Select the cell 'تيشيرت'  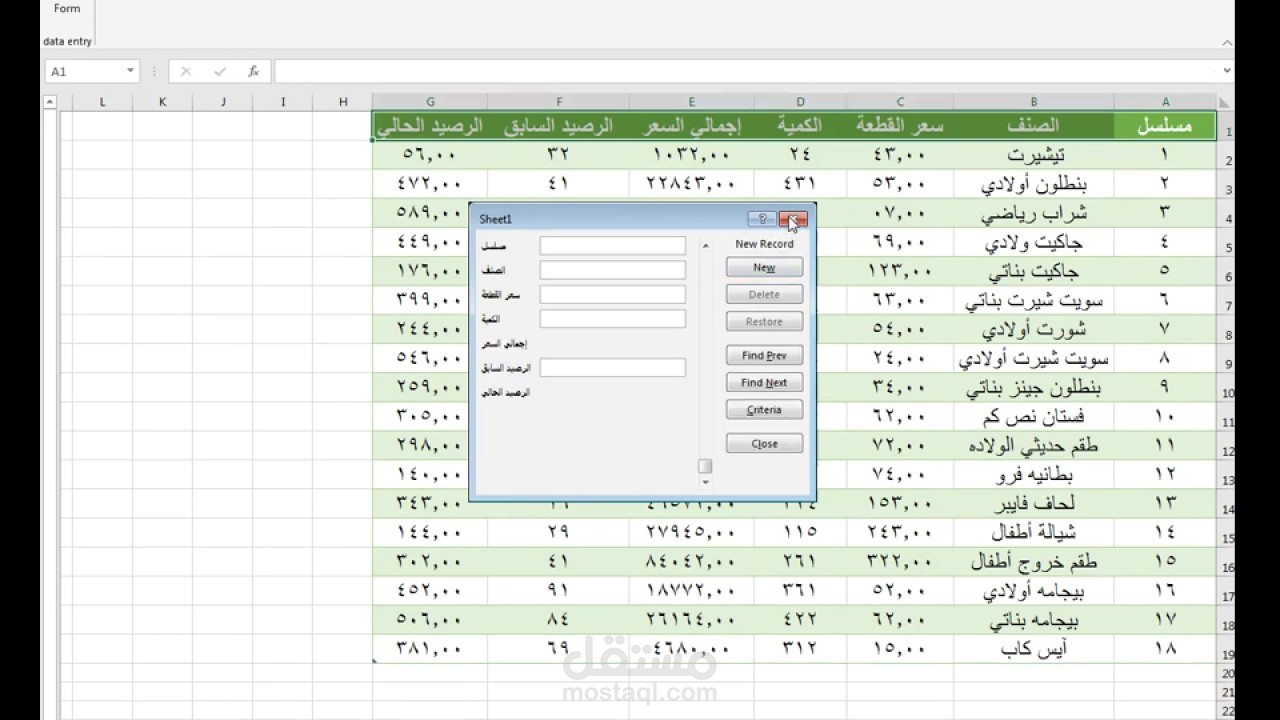[1034, 155]
